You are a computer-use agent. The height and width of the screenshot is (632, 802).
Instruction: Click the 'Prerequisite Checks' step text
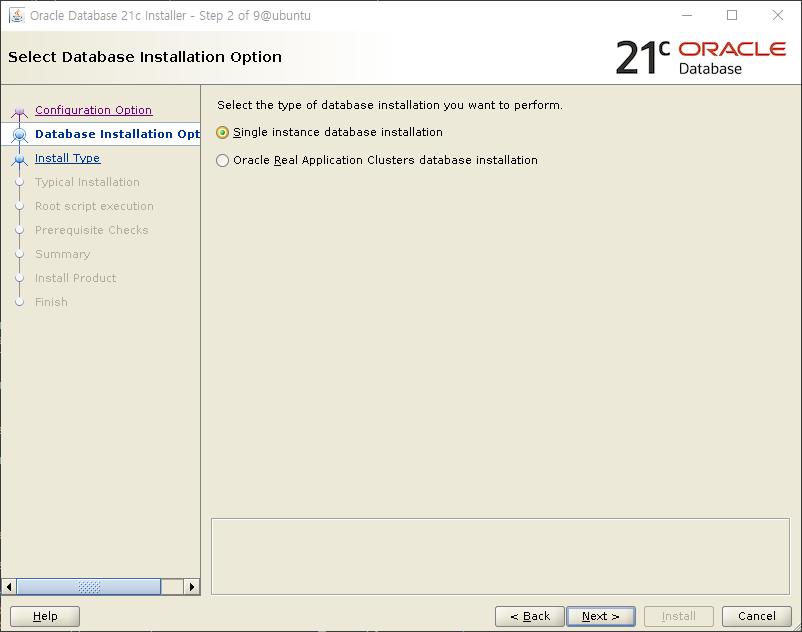(92, 230)
